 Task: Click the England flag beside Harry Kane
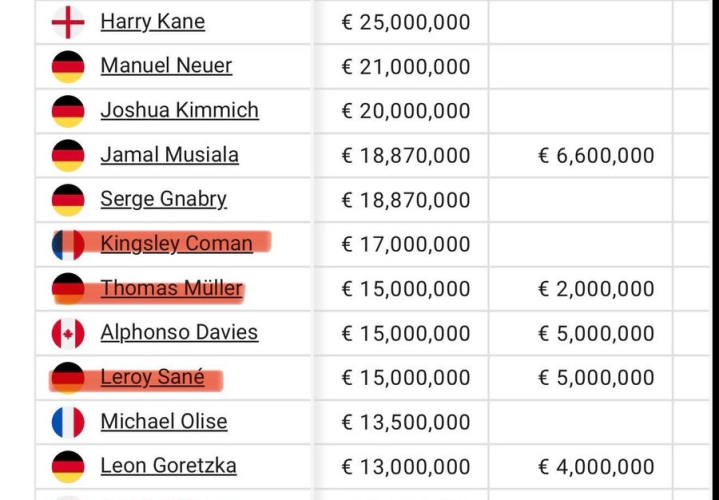(x=68, y=22)
